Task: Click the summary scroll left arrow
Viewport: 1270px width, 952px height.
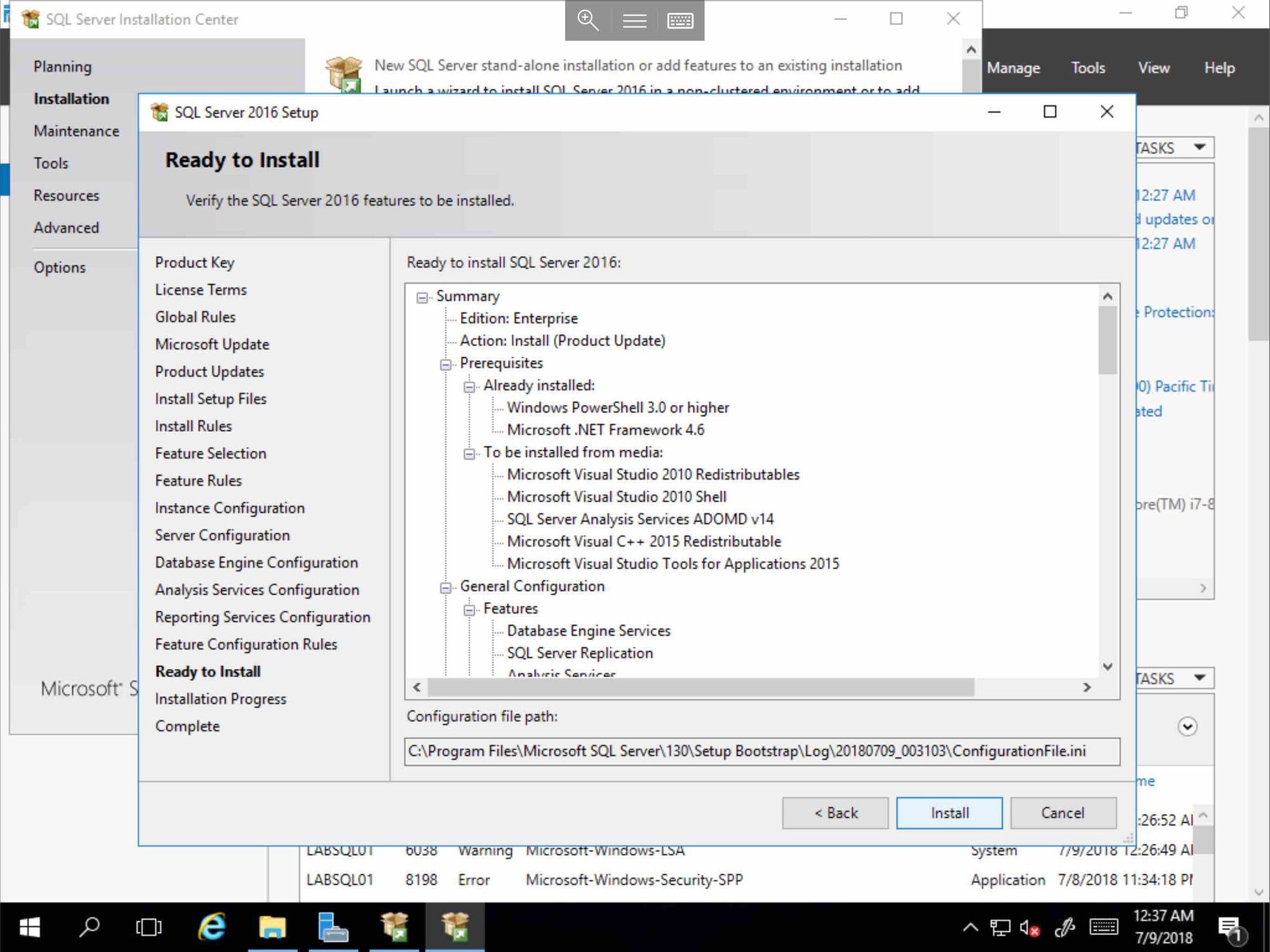Action: click(x=417, y=687)
